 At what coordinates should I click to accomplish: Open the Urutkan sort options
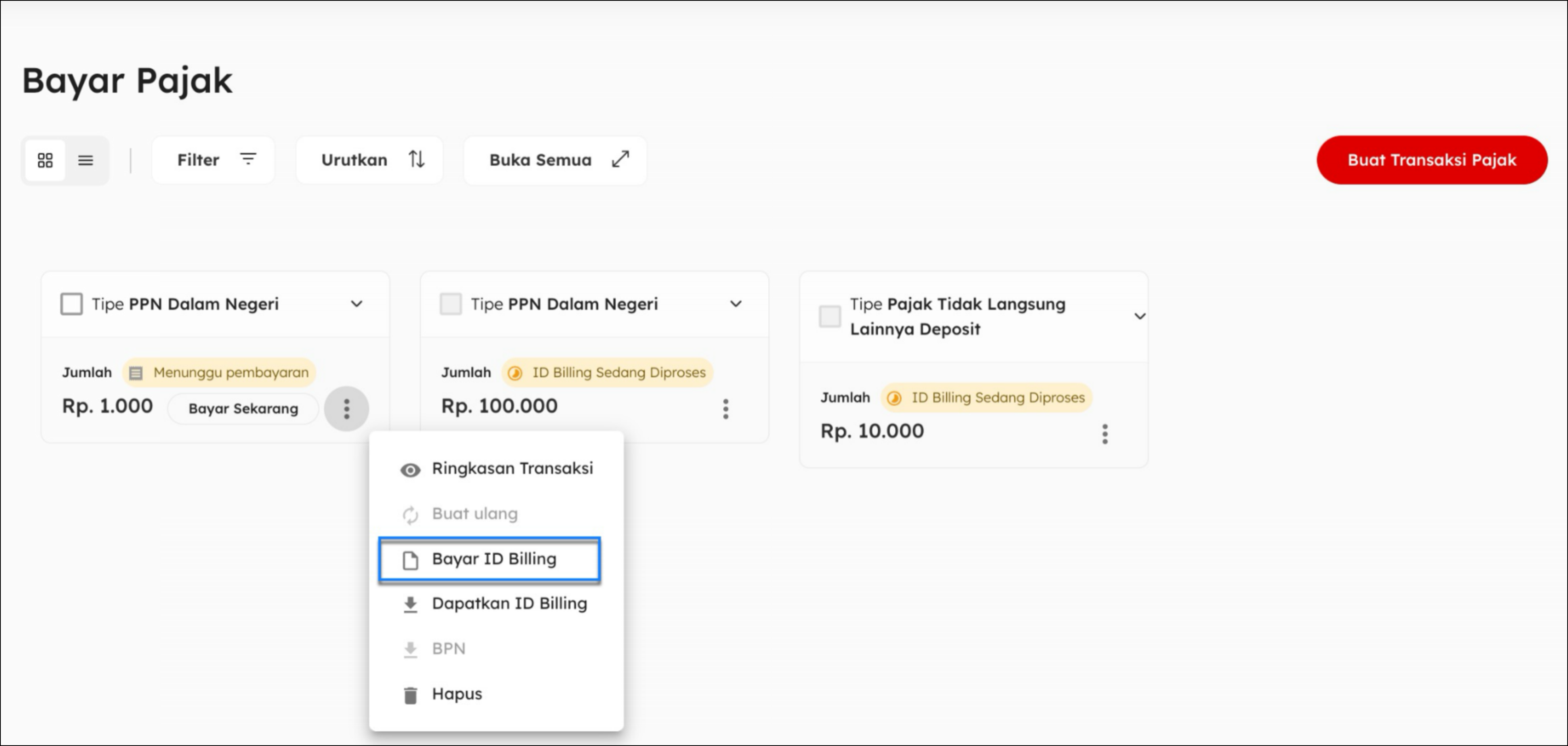[x=369, y=160]
